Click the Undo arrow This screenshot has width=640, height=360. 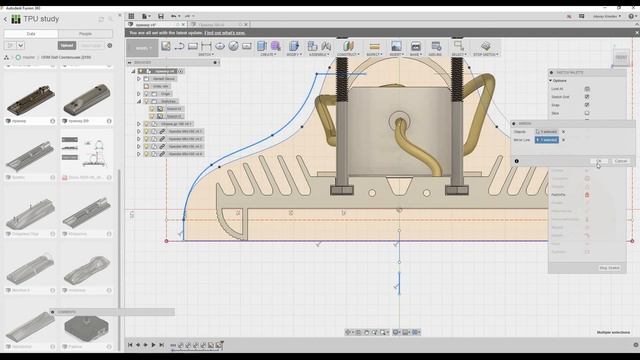click(174, 16)
